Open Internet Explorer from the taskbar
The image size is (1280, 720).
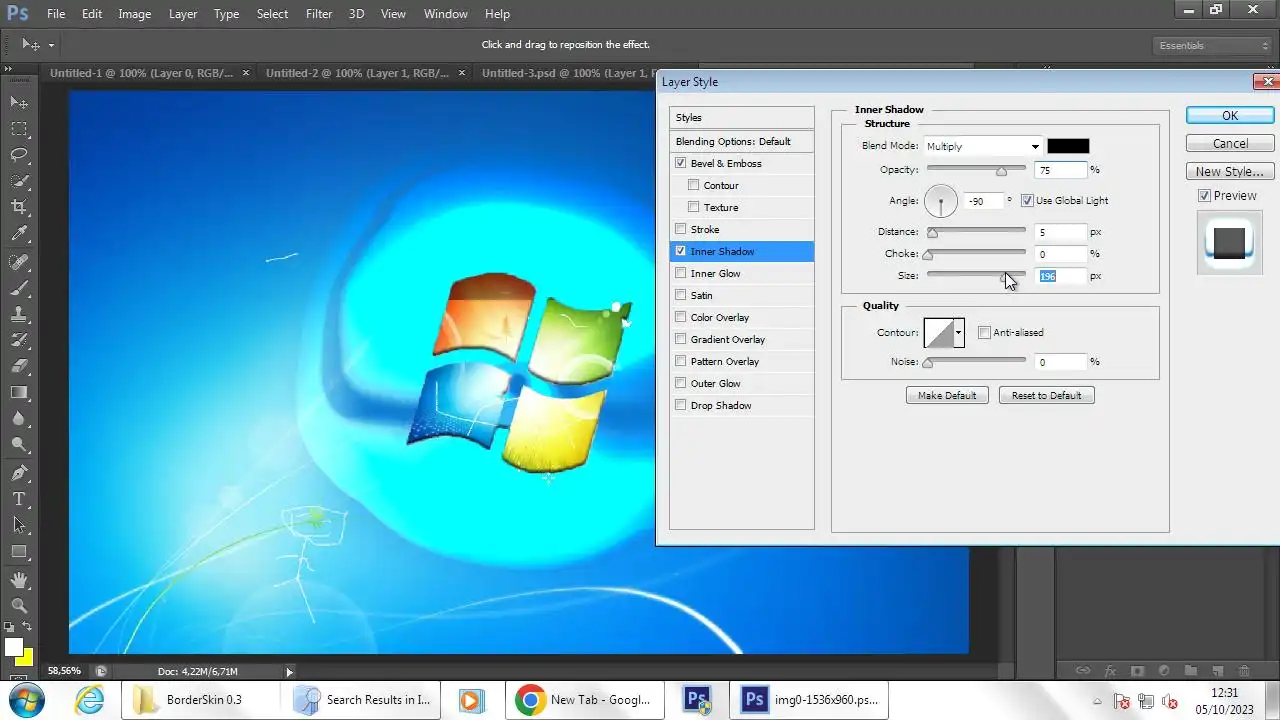[90, 700]
